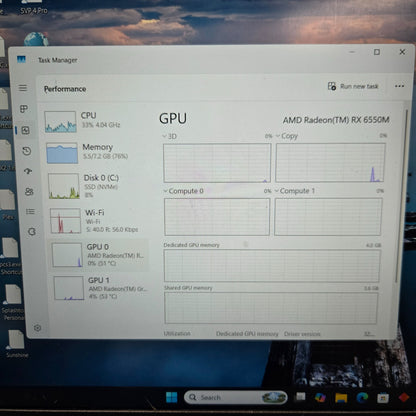Click the Windows Start button

(x=172, y=397)
